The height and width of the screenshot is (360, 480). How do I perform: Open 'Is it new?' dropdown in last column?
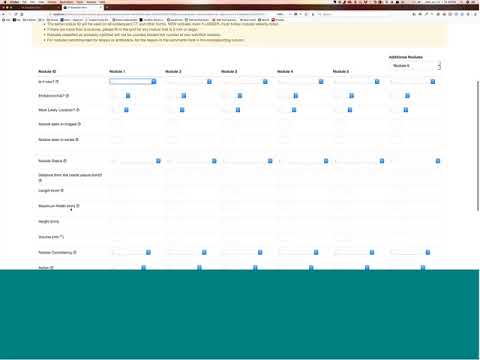tap(412, 82)
